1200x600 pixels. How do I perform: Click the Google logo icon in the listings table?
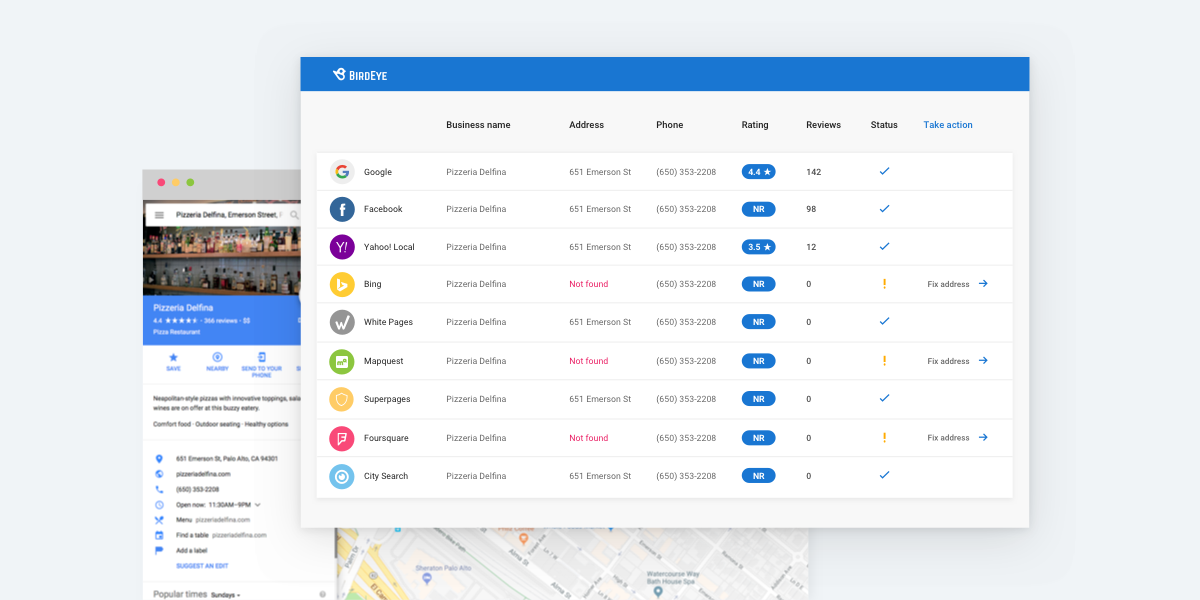342,172
